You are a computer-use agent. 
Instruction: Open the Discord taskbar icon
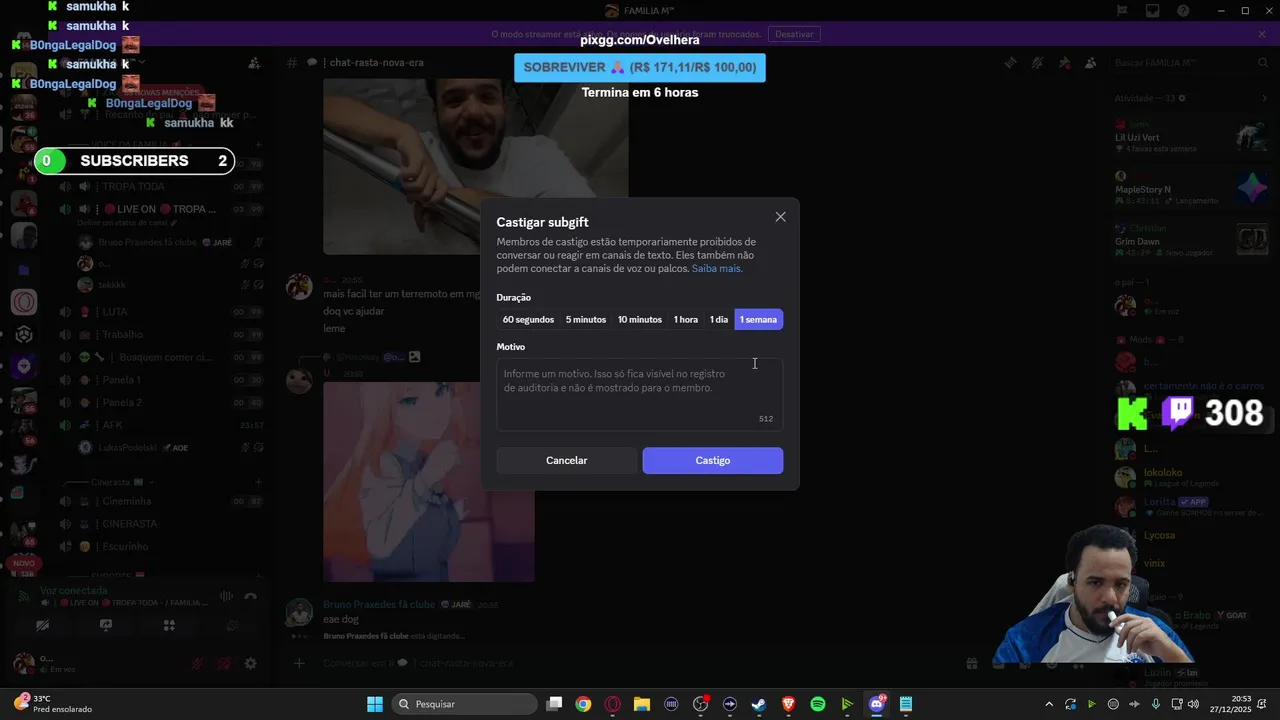pyautogui.click(x=877, y=704)
